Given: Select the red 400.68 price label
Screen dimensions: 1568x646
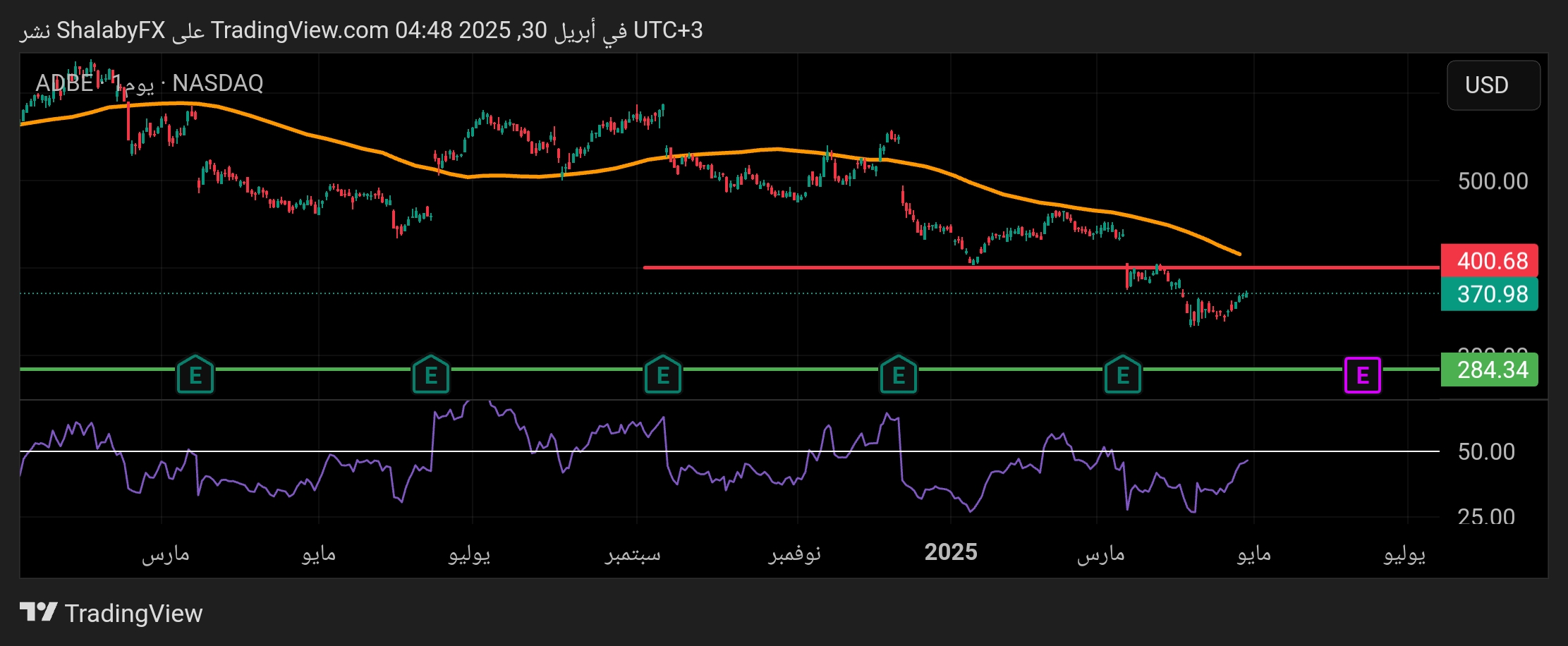Looking at the screenshot, I should pyautogui.click(x=1490, y=261).
